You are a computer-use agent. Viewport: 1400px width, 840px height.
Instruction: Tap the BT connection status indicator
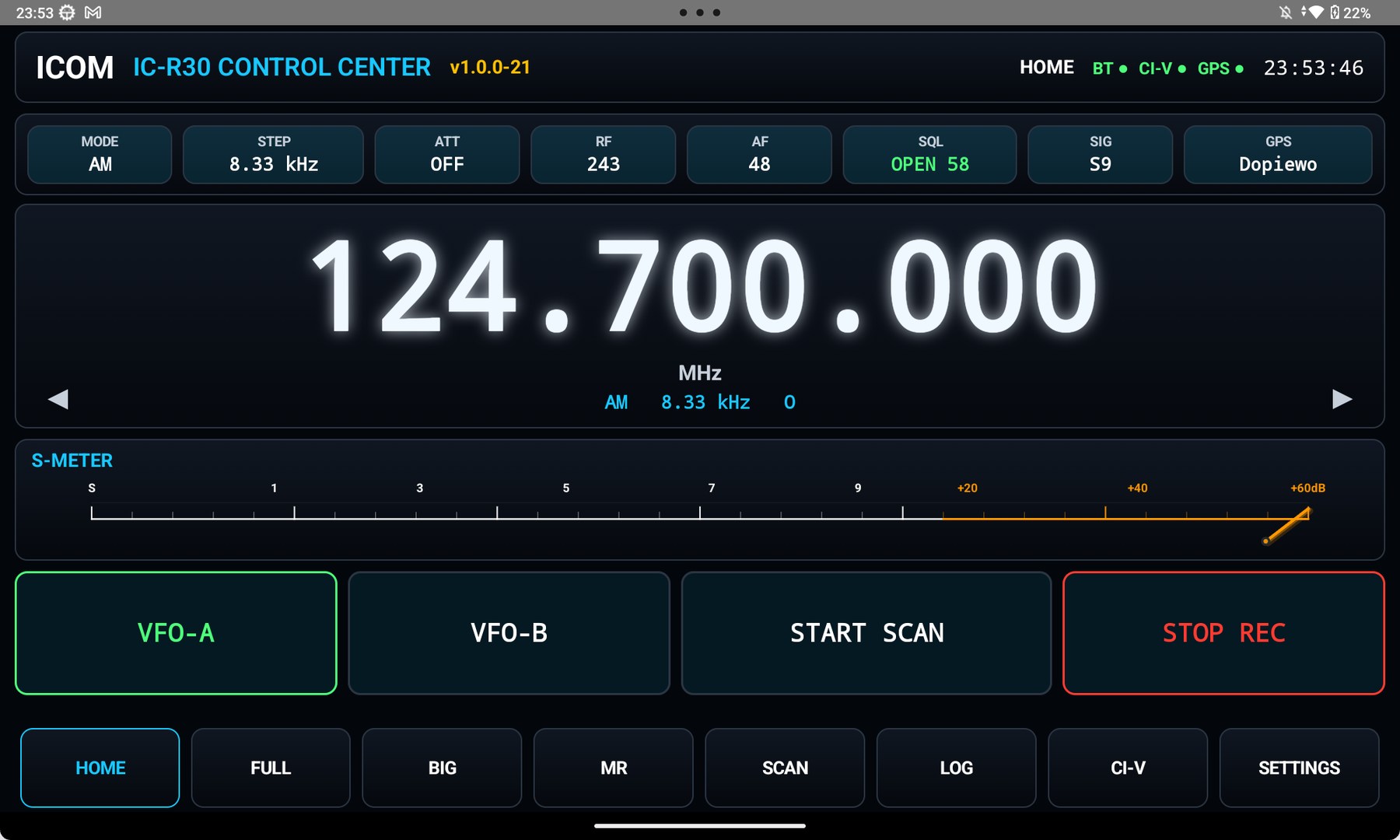pyautogui.click(x=1110, y=68)
